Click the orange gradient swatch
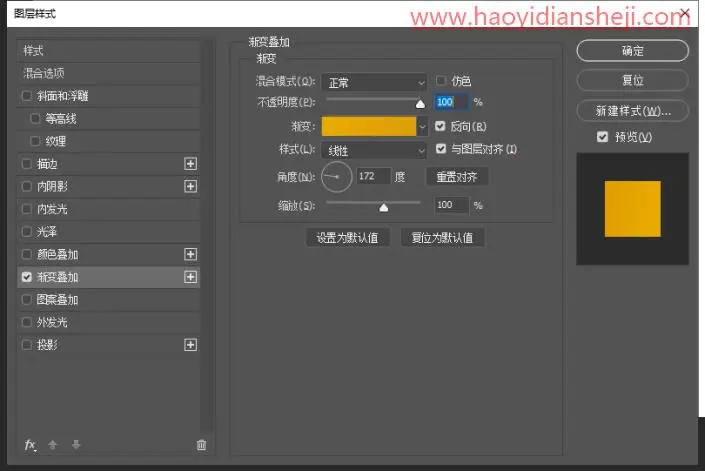Screen dimensions: 705x471 click(x=369, y=127)
